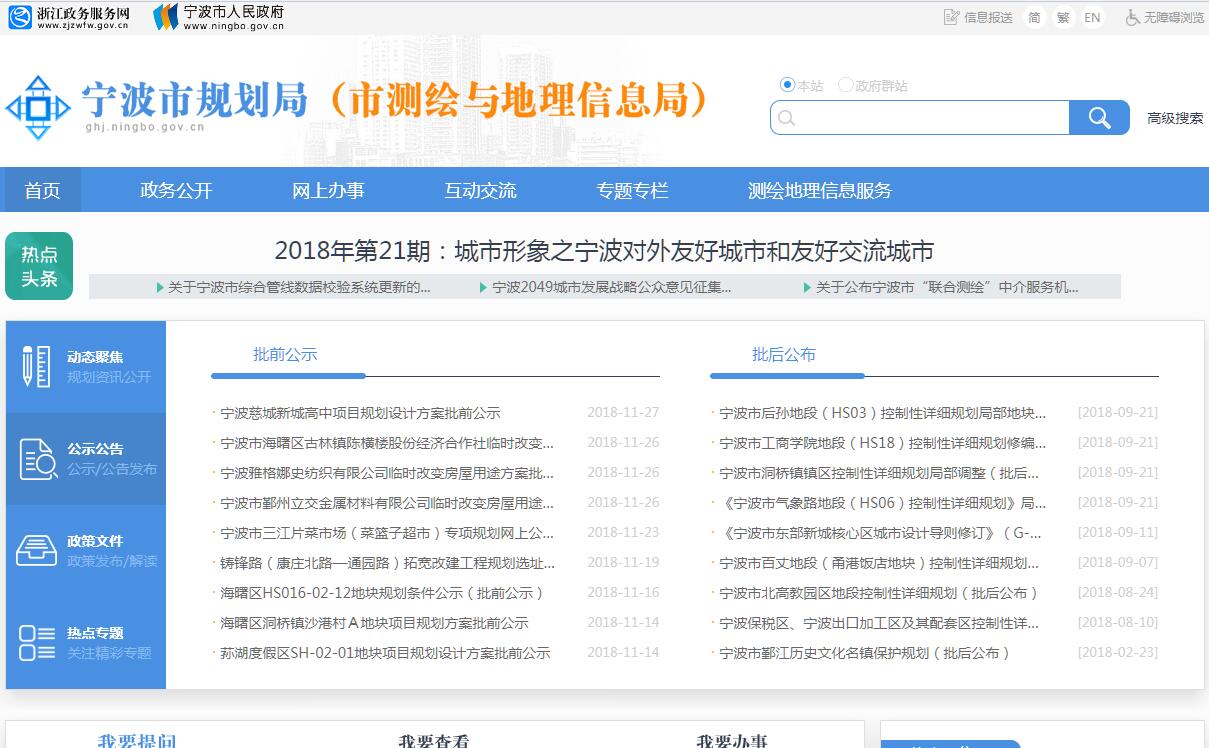Switch to the 批前公示 tab

click(x=285, y=355)
